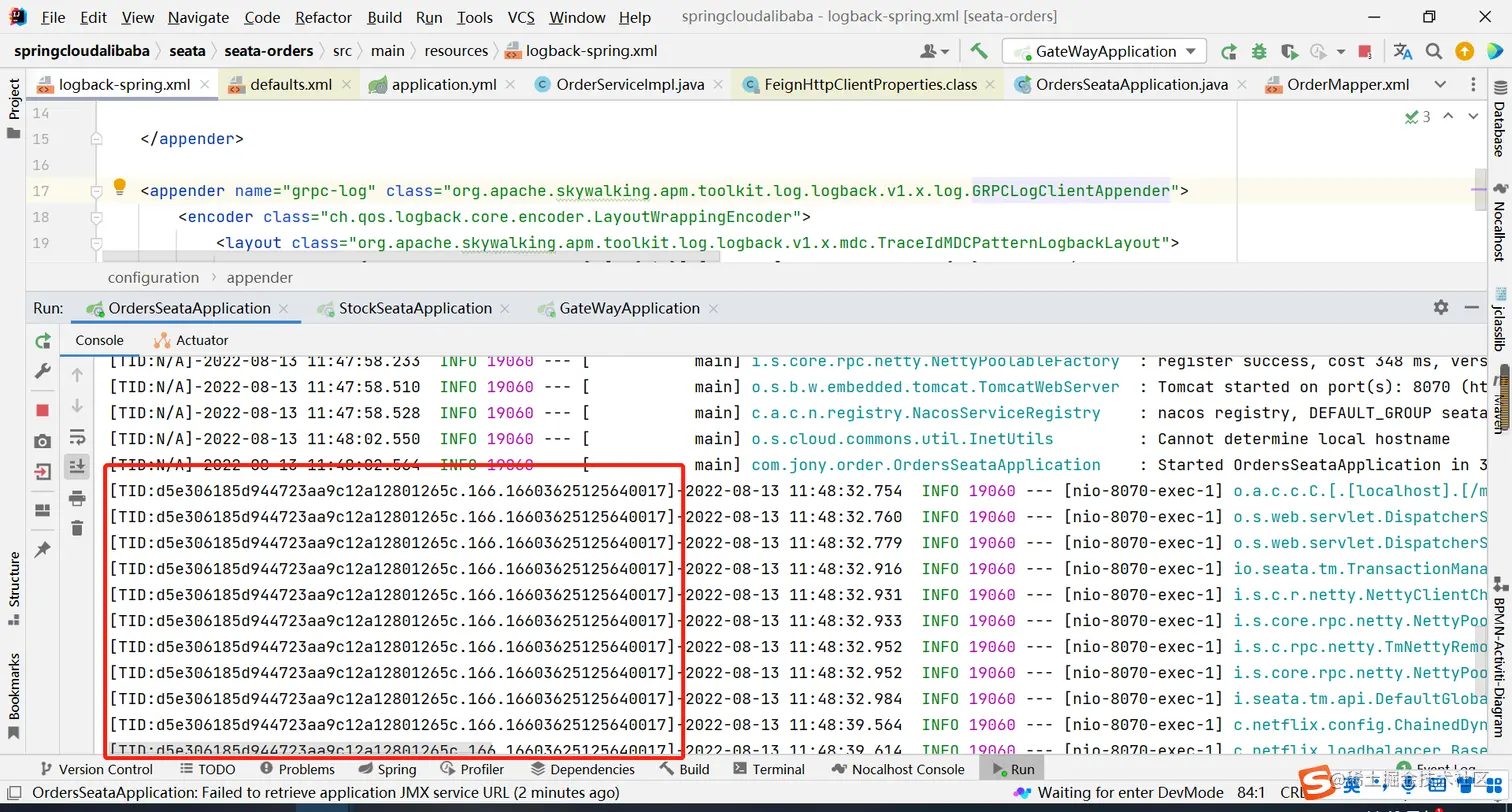Open the translation tool icon
The image size is (1512, 812).
1403,51
